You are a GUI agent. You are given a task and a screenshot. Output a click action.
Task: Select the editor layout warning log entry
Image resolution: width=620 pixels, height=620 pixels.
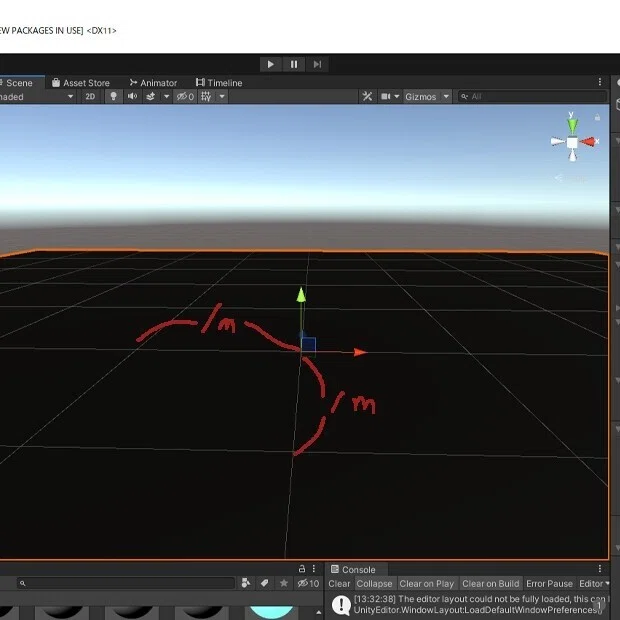pos(468,605)
